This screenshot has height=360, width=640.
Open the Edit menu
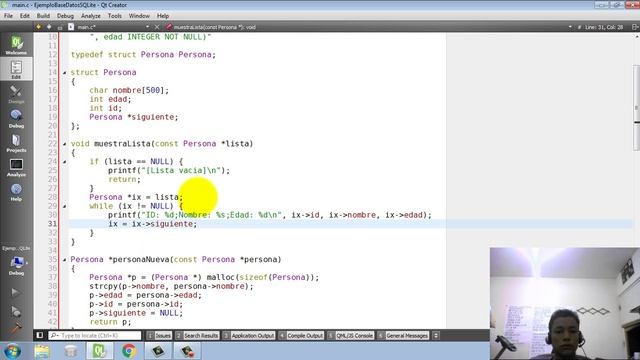tap(24, 16)
